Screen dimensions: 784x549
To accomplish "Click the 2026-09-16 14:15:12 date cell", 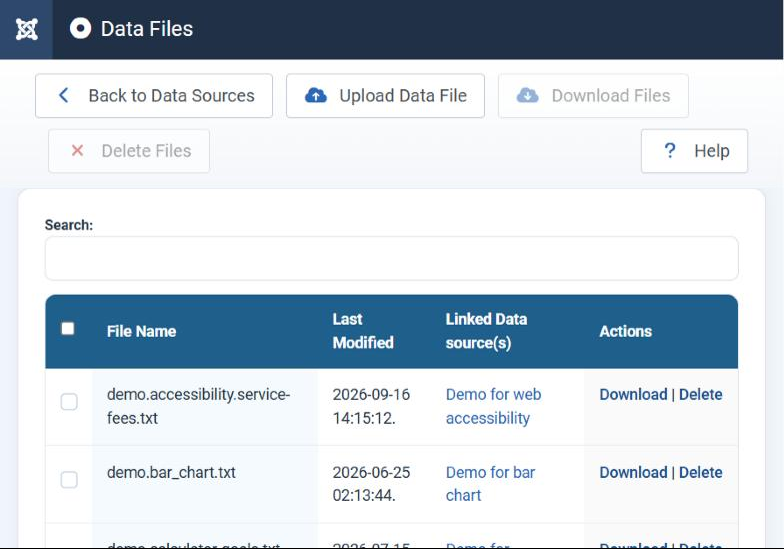I will (x=371, y=406).
